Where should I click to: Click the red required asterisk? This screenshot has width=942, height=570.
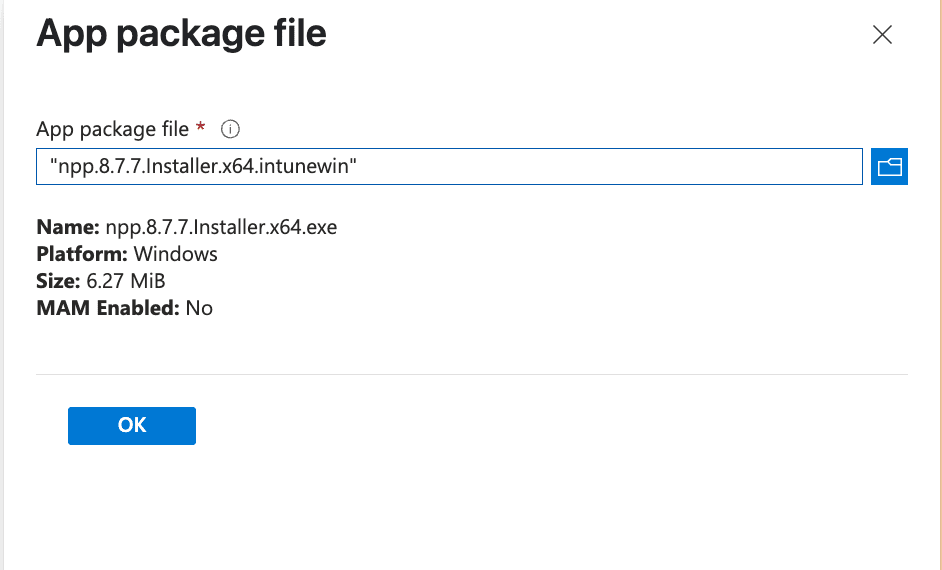201,128
